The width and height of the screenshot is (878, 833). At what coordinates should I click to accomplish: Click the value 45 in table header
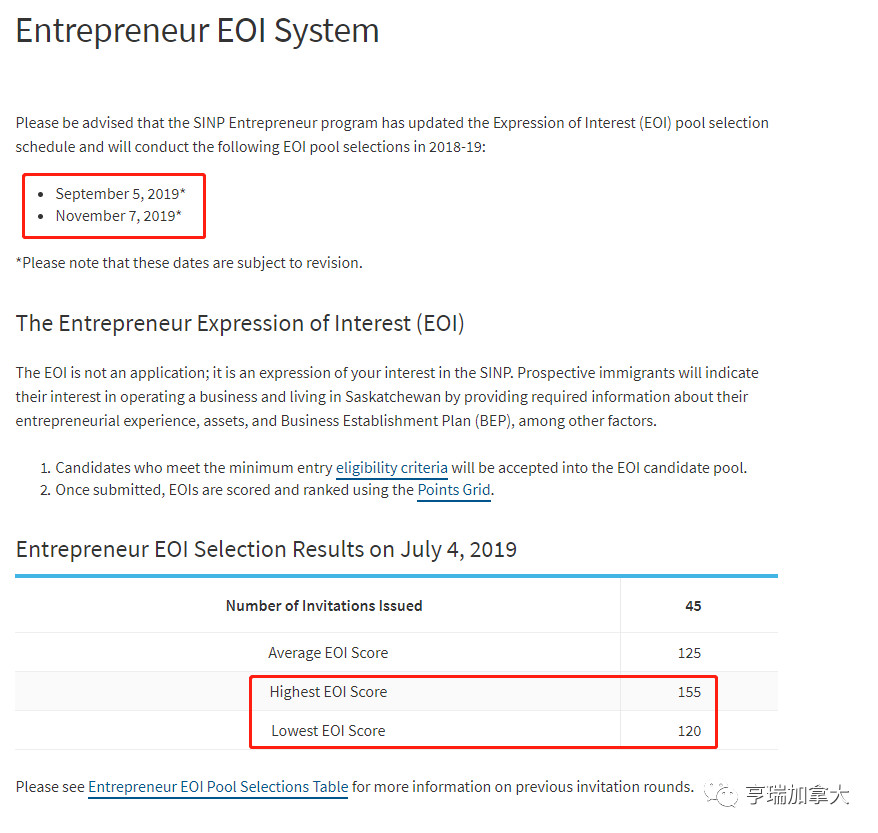(693, 606)
